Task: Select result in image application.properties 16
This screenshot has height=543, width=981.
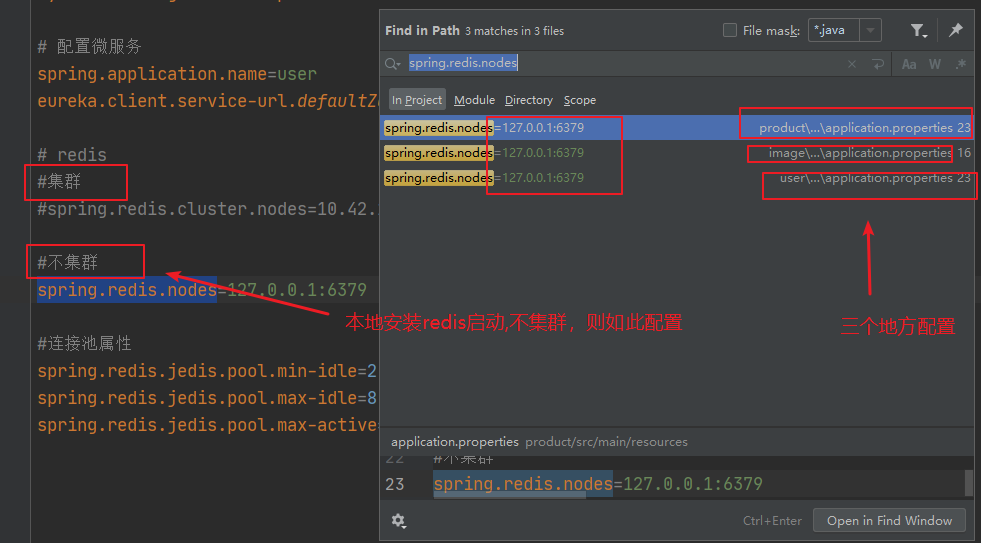Action: pos(676,153)
